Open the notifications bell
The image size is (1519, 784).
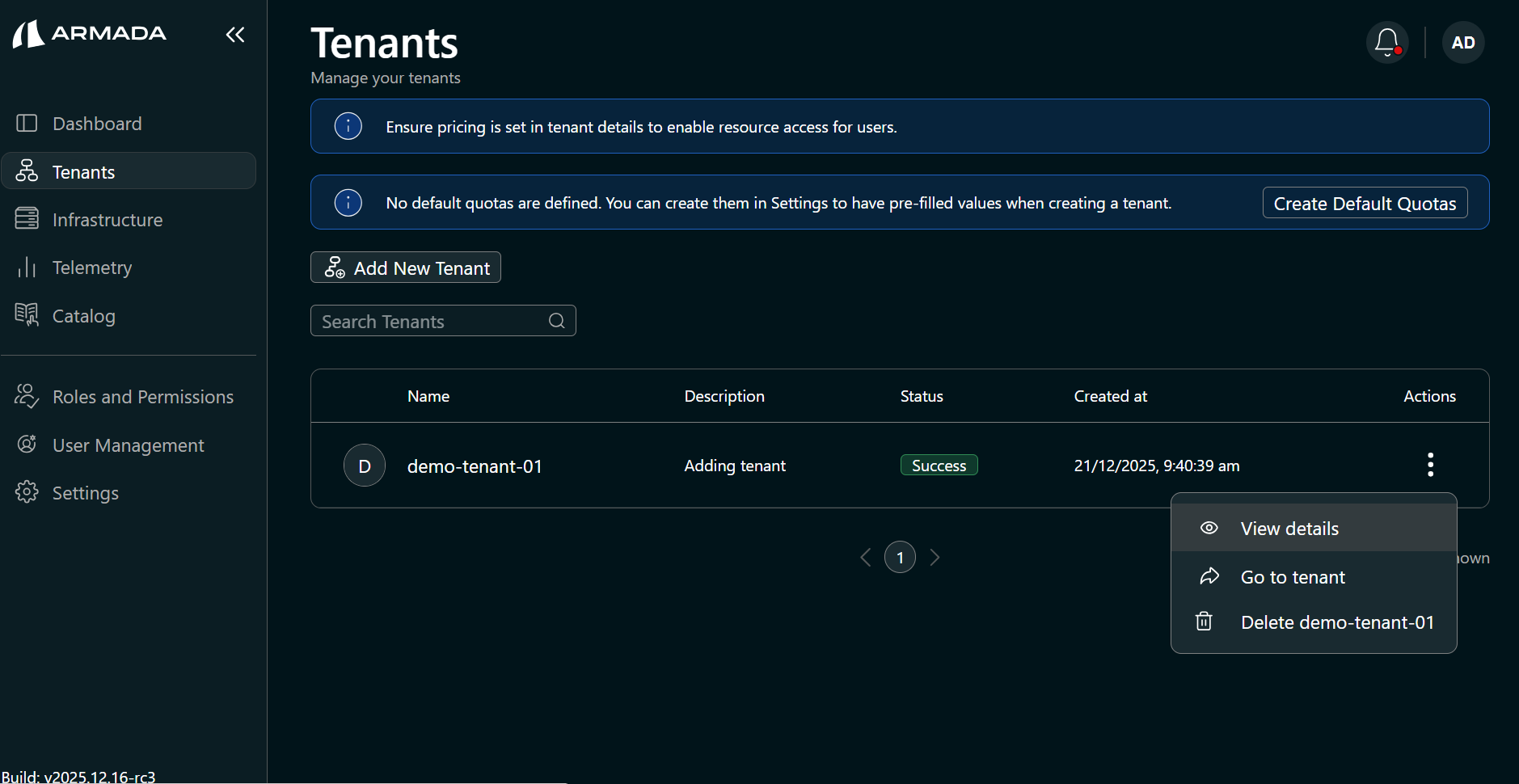(1386, 42)
